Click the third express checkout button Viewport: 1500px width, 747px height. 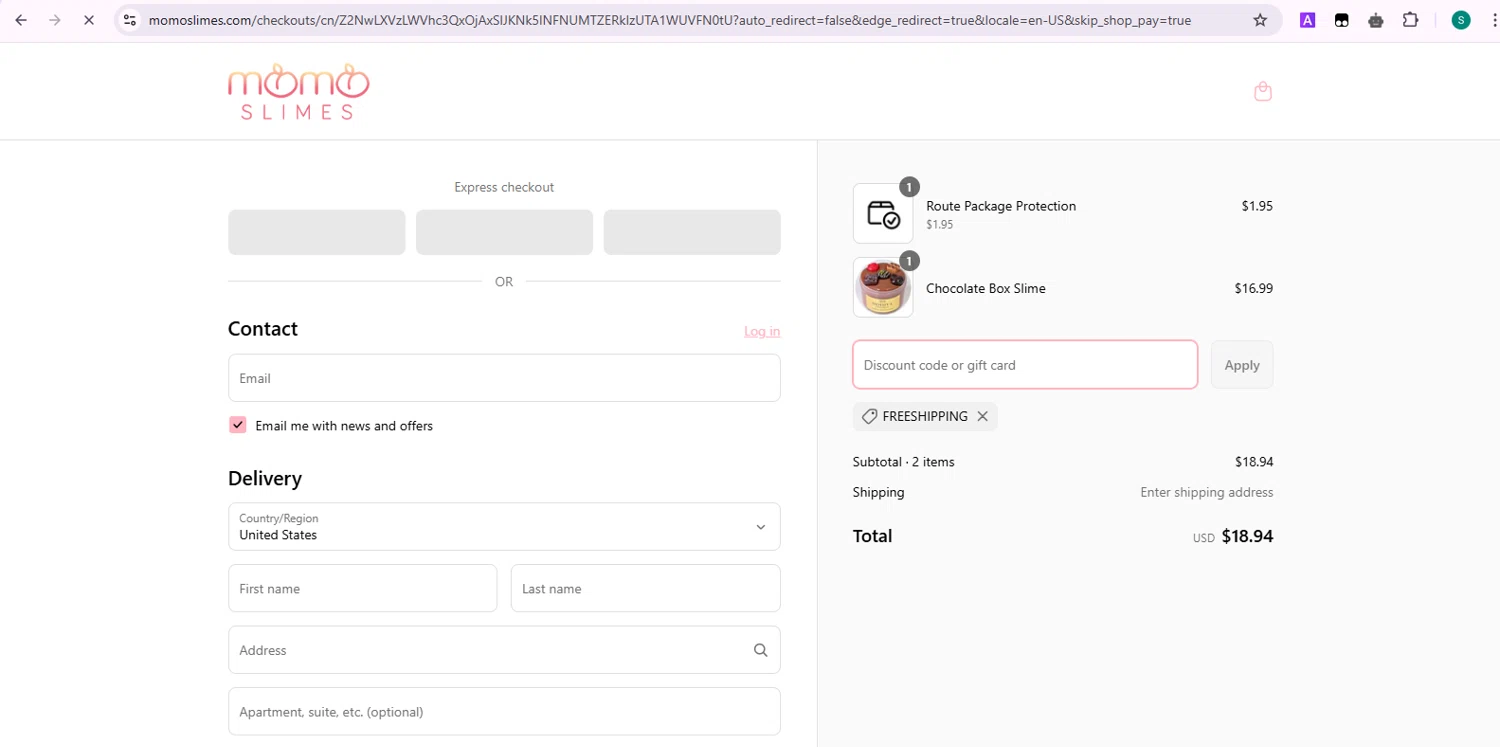[x=692, y=232]
